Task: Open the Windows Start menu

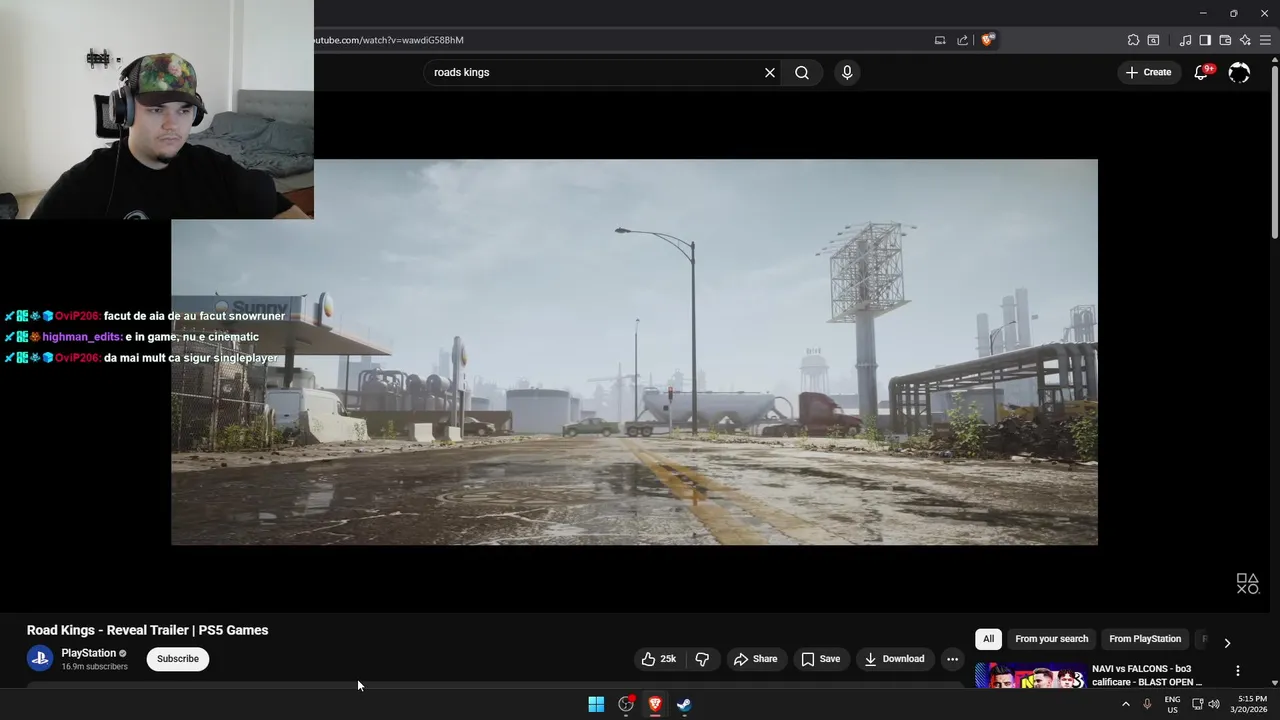Action: [x=596, y=705]
